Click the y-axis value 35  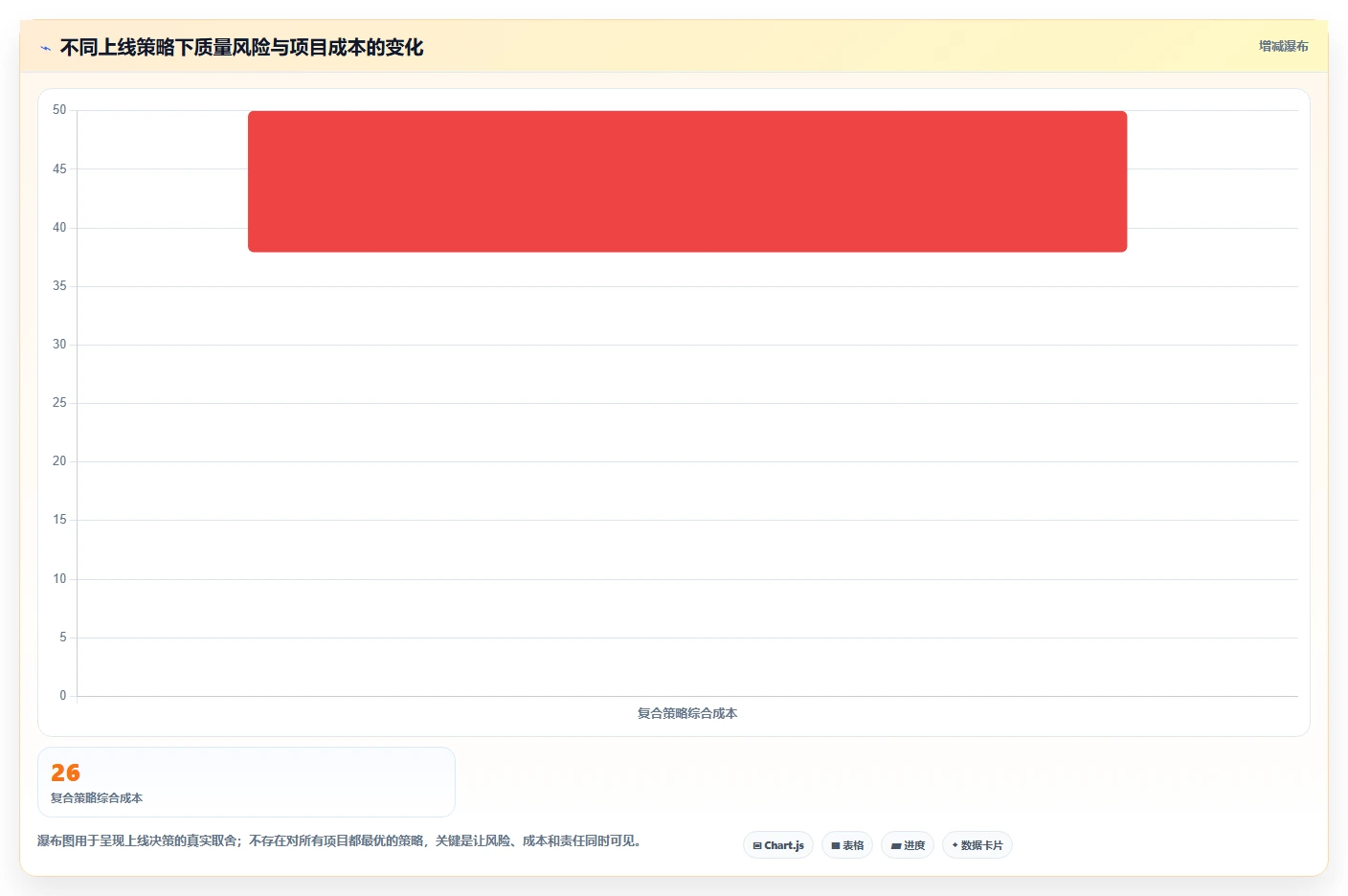coord(59,285)
